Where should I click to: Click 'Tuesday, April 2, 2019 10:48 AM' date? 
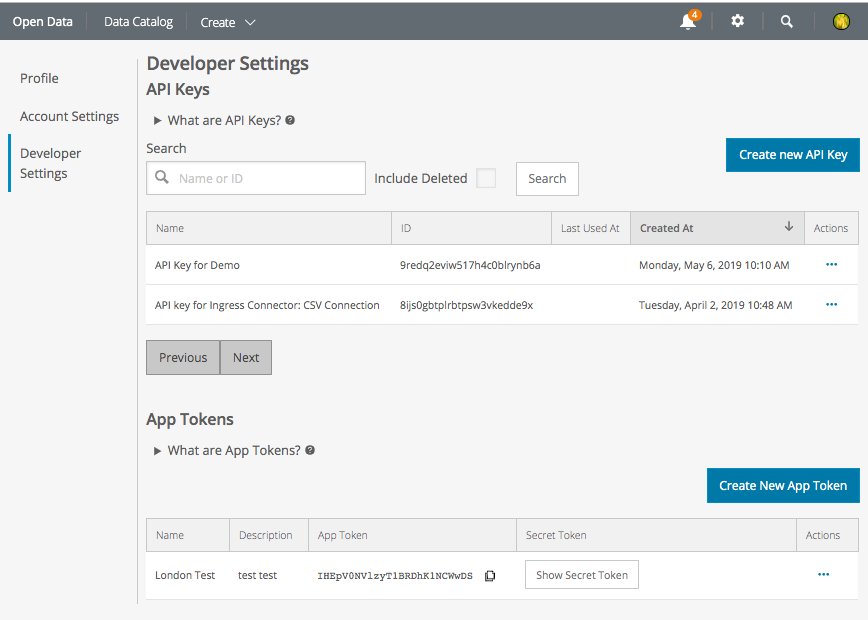[715, 305]
